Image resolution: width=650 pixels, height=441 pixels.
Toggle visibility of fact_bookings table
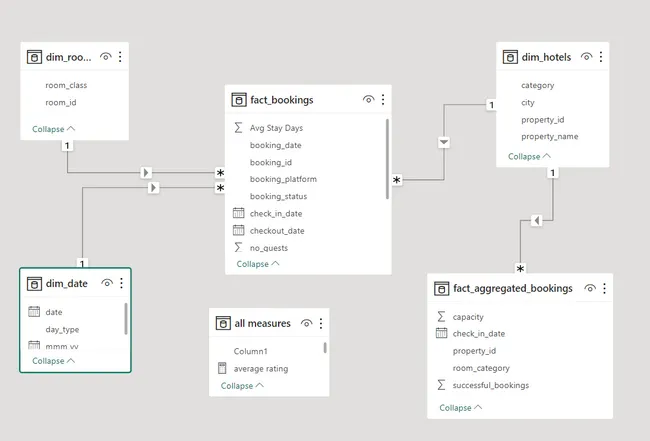tap(369, 99)
